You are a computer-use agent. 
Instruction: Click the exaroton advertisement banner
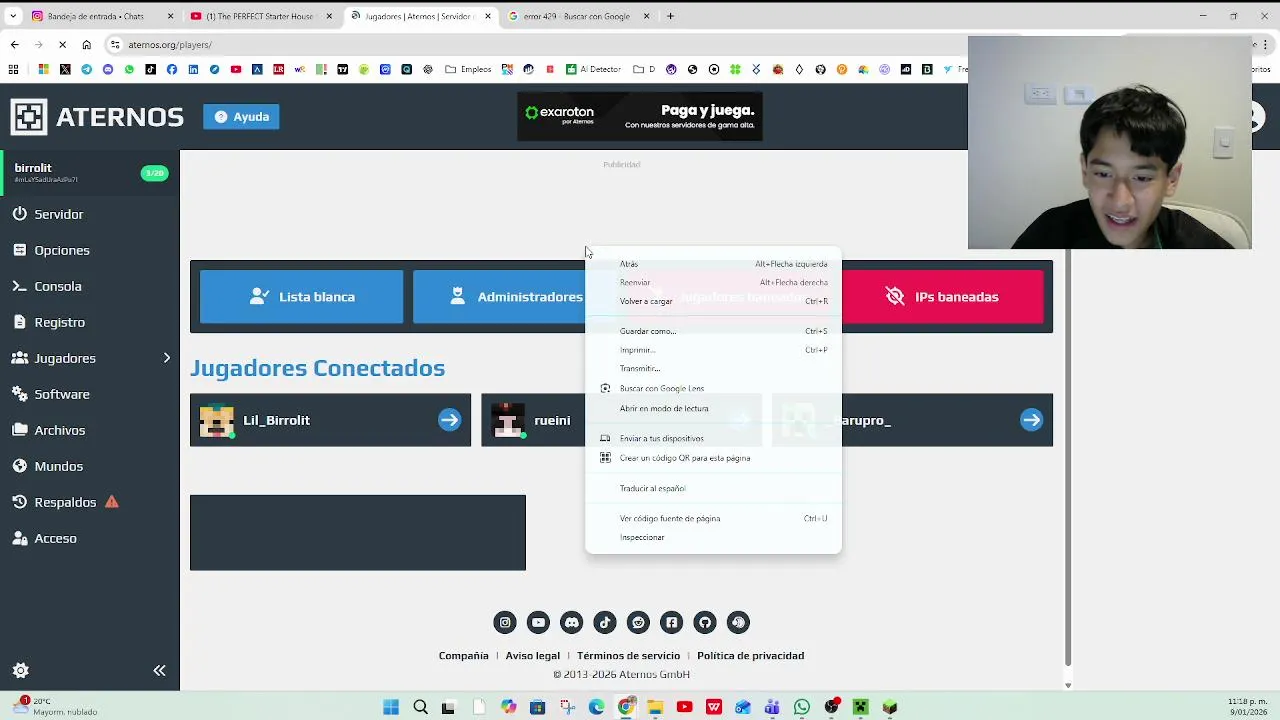[640, 117]
